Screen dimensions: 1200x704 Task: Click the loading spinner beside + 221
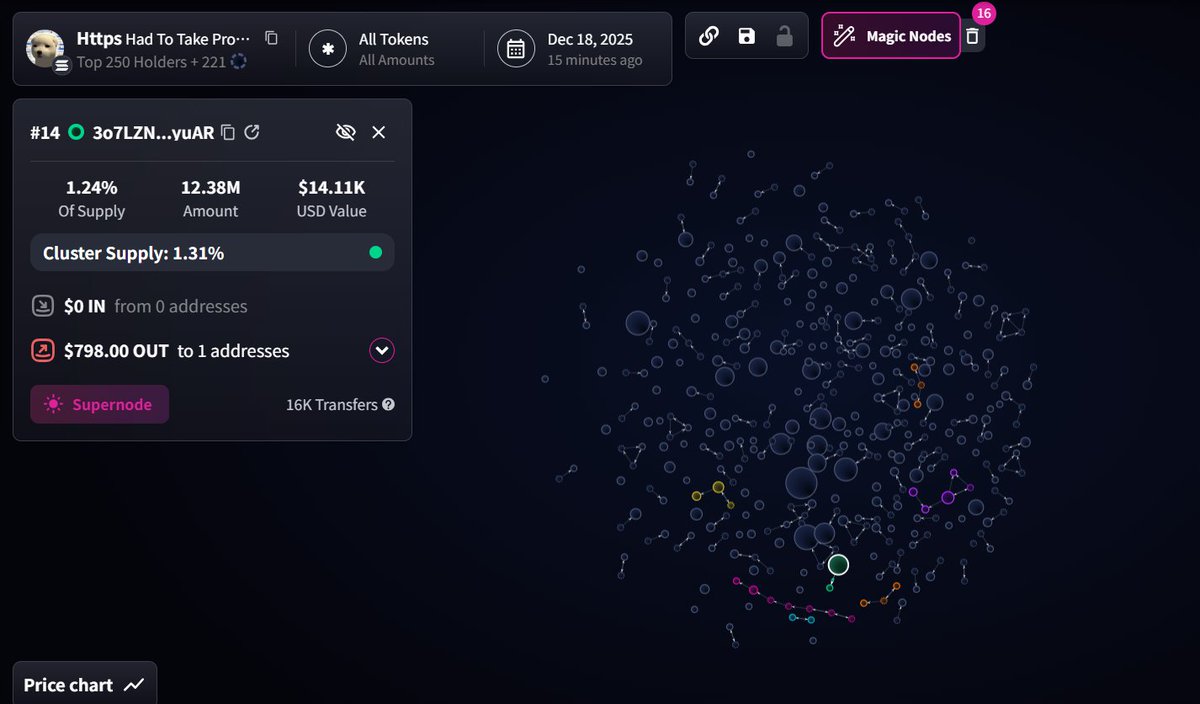238,61
